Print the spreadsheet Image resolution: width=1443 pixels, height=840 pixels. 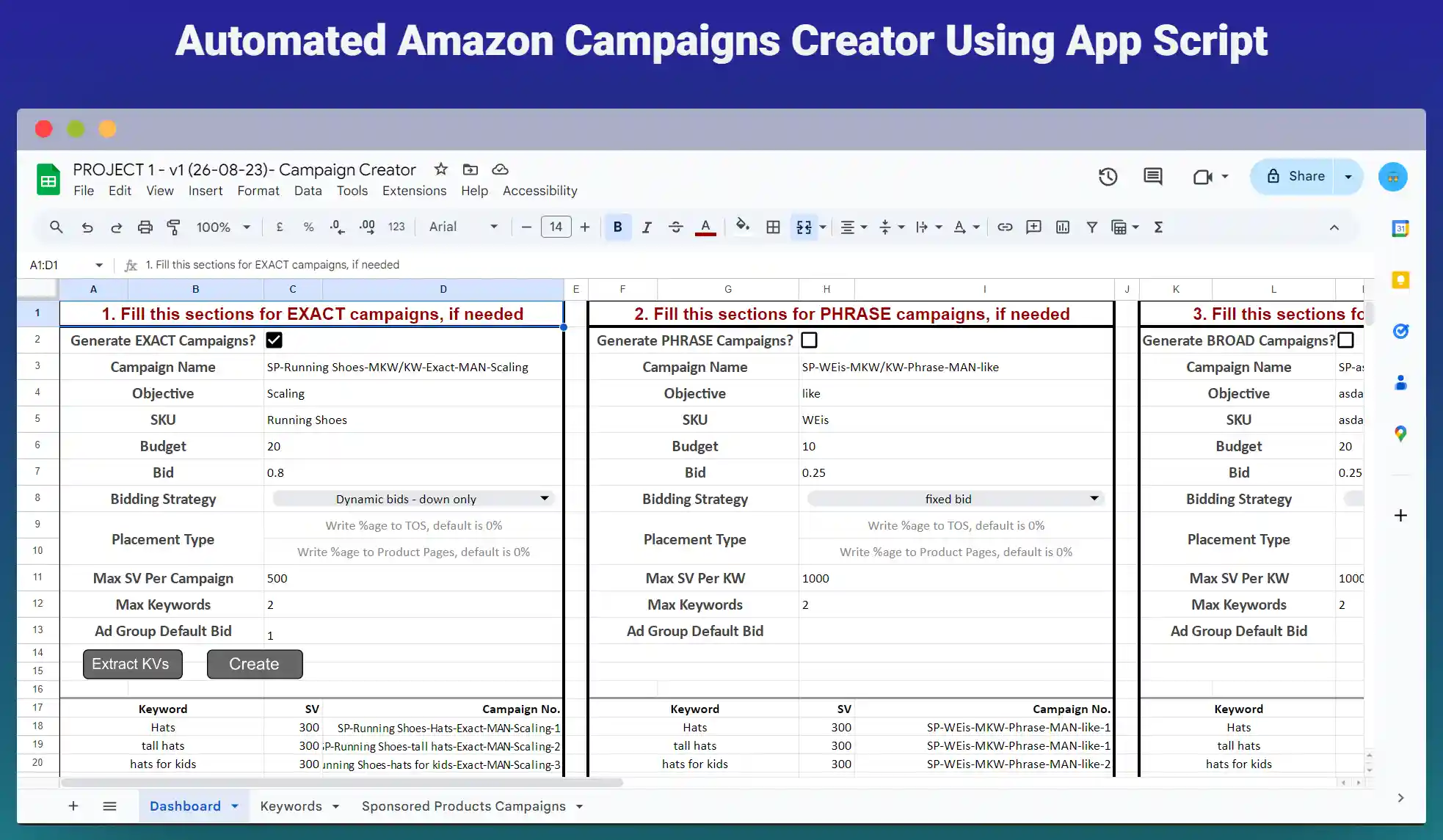coord(145,227)
